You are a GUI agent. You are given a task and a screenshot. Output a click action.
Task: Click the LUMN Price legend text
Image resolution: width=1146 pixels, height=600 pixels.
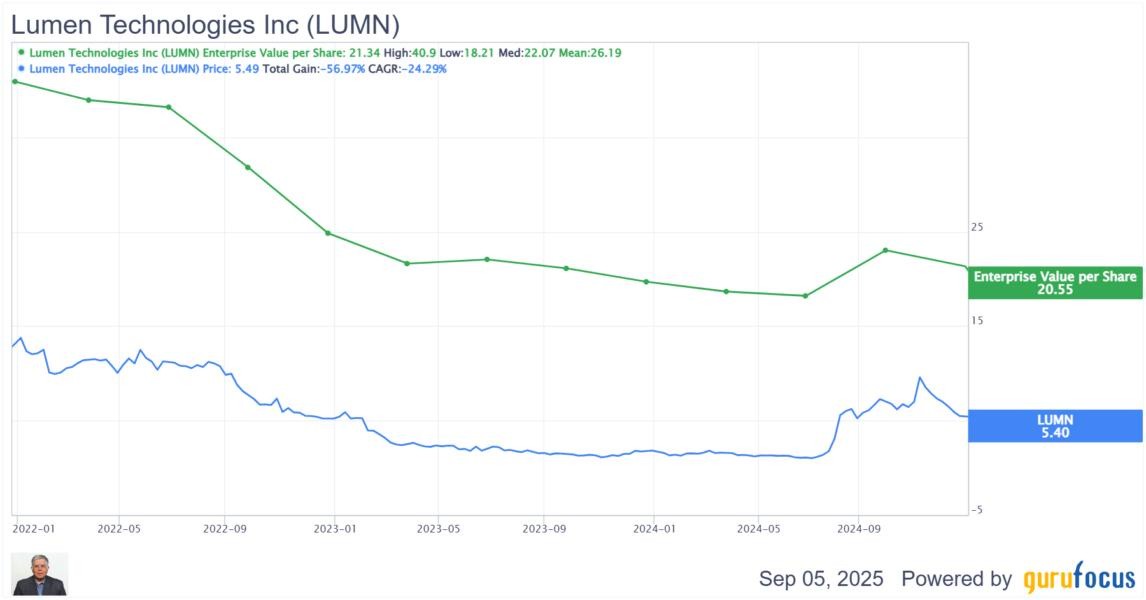pyautogui.click(x=238, y=69)
